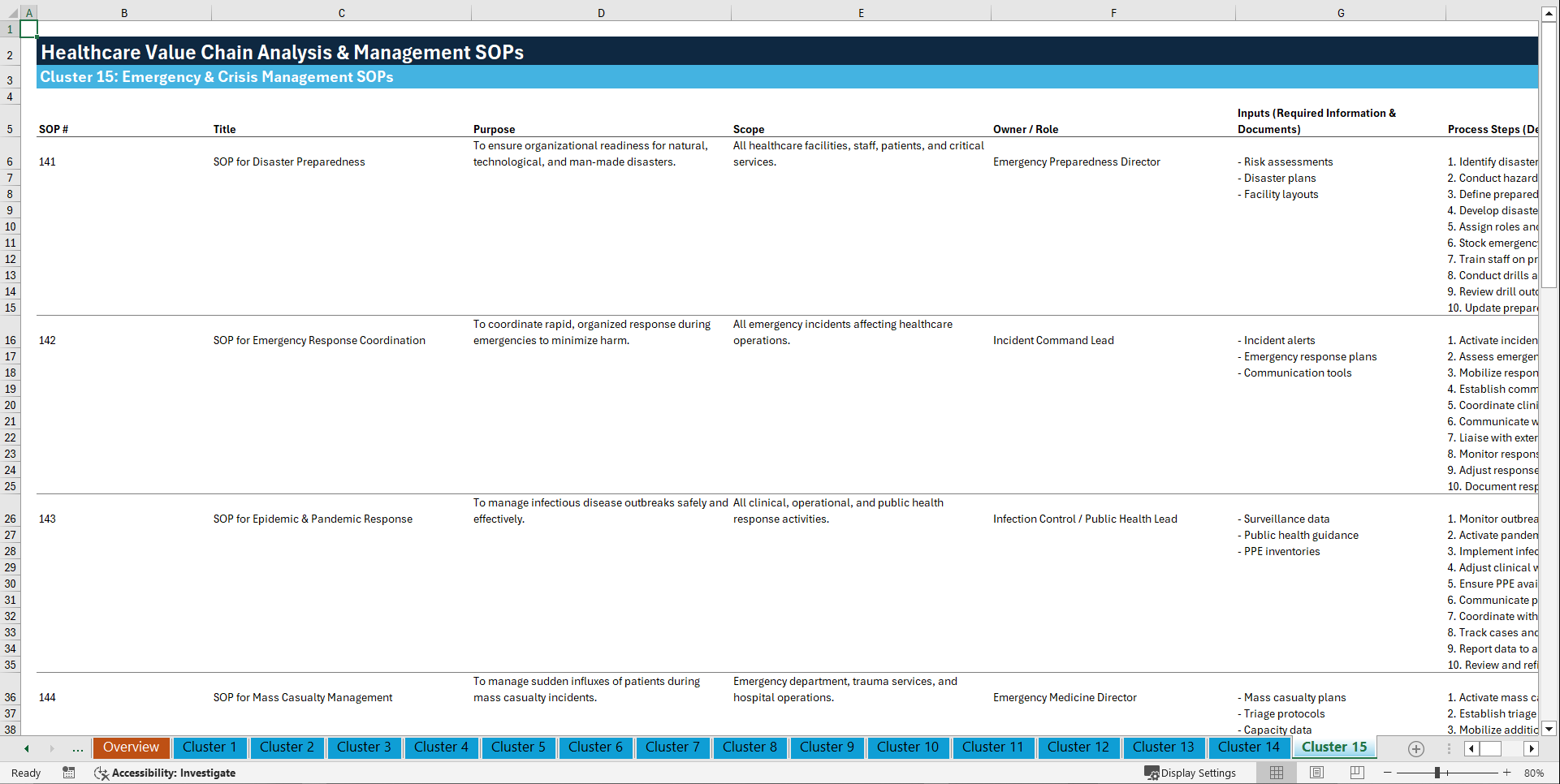Select column D header
This screenshot has width=1560, height=784.
pos(601,13)
